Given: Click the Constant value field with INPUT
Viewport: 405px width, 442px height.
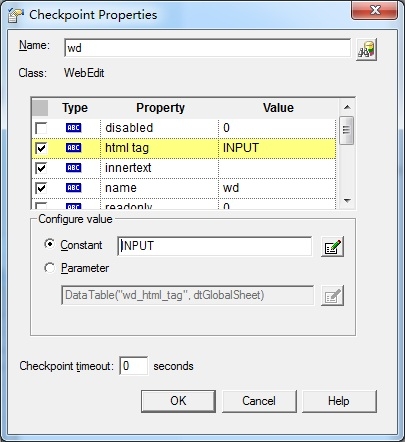Looking at the screenshot, I should coord(215,246).
